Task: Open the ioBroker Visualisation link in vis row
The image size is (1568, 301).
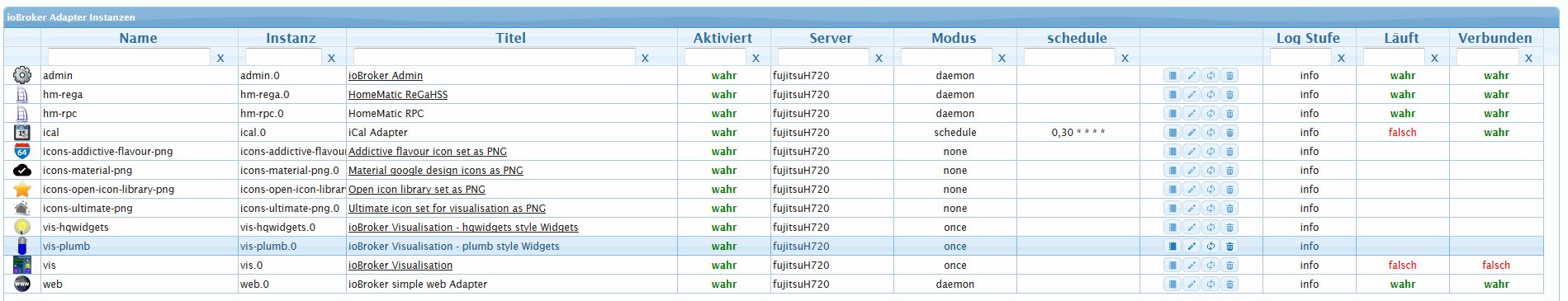Action: point(400,266)
